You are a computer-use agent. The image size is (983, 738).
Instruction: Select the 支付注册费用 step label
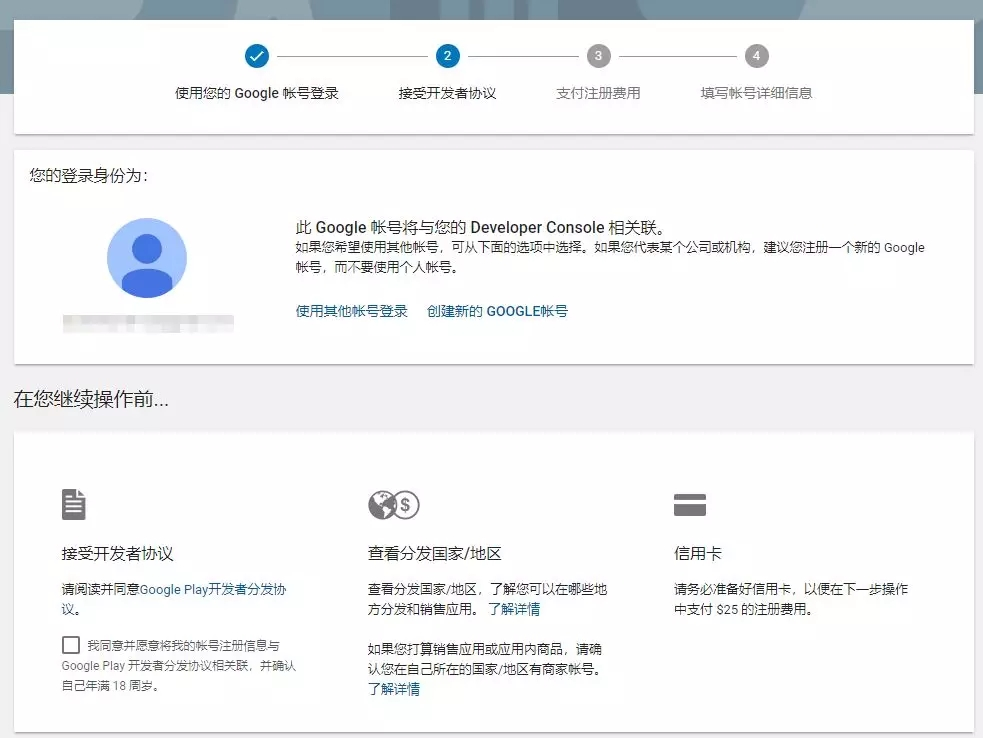click(598, 93)
